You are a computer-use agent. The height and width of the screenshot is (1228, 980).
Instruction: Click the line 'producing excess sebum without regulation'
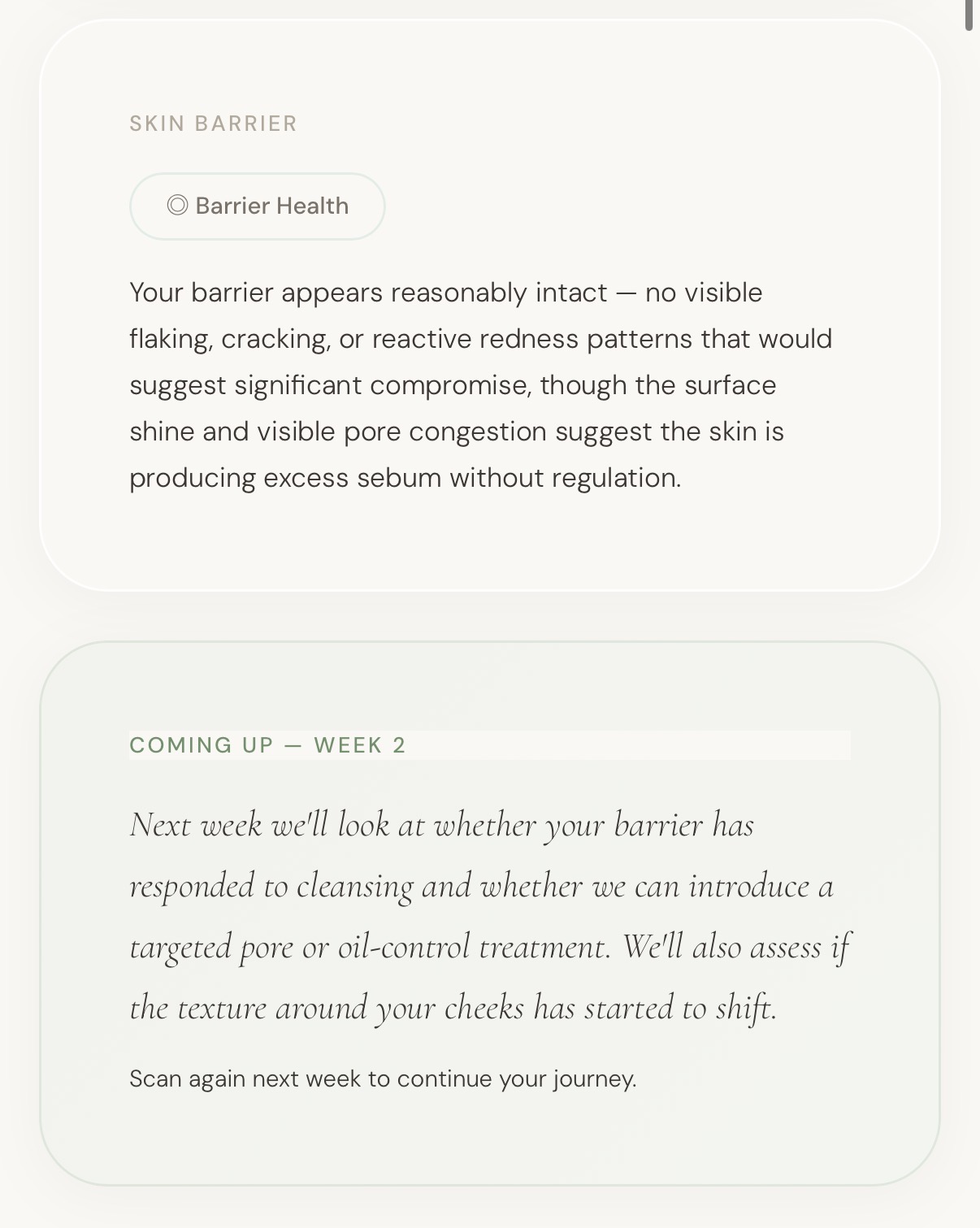click(405, 478)
